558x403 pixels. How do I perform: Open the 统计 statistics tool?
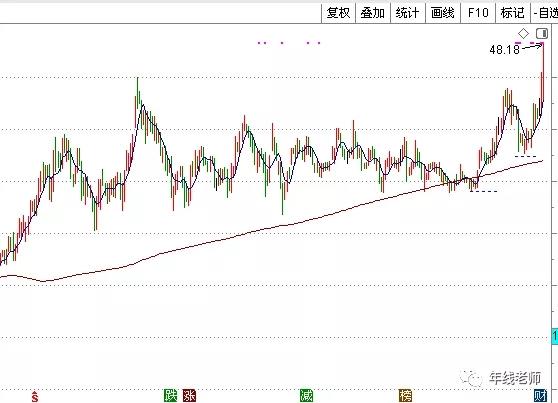coord(408,13)
